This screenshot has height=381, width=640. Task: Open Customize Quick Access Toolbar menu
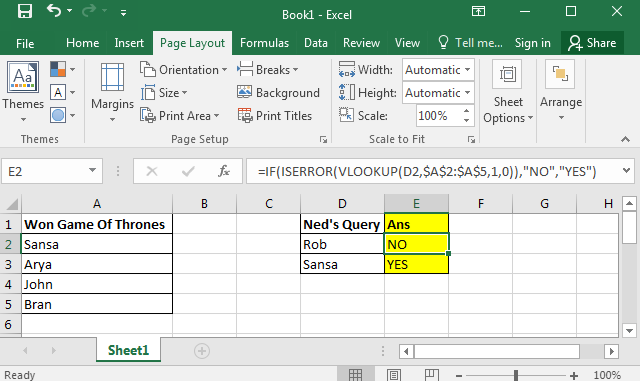[x=123, y=13]
